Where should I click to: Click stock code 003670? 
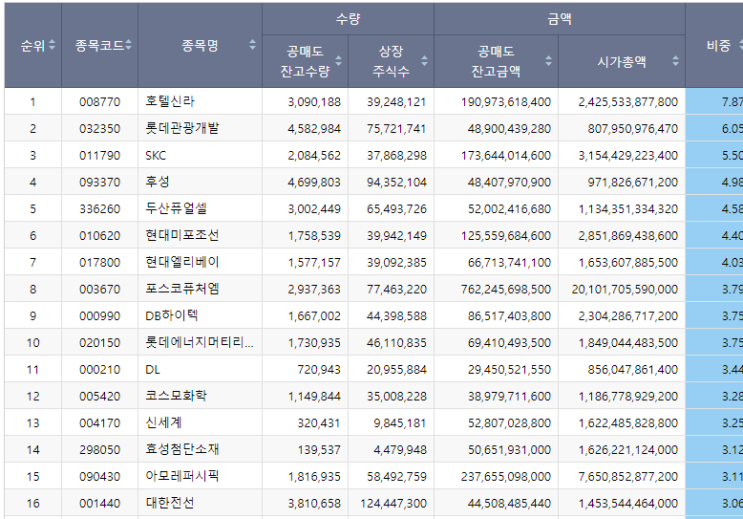pos(100,289)
